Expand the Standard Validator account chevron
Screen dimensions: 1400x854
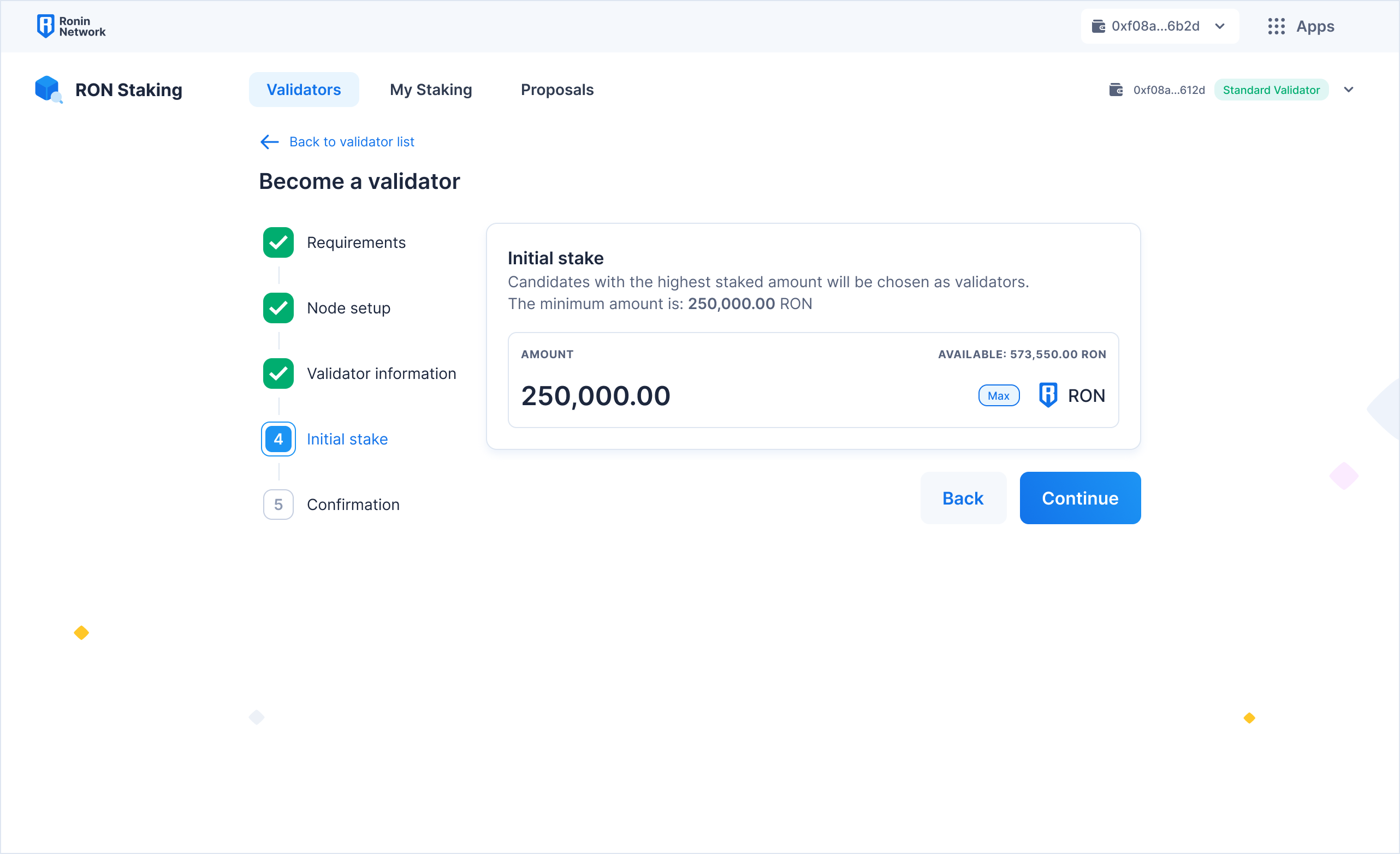pyautogui.click(x=1348, y=90)
